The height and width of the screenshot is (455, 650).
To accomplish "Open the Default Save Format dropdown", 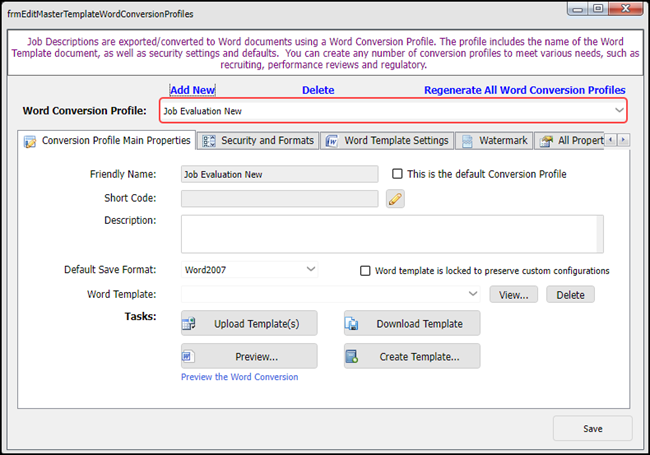I will tap(310, 269).
